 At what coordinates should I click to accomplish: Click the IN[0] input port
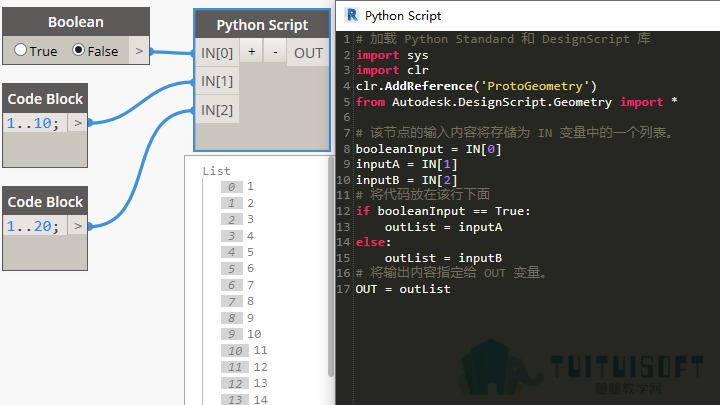(217, 53)
